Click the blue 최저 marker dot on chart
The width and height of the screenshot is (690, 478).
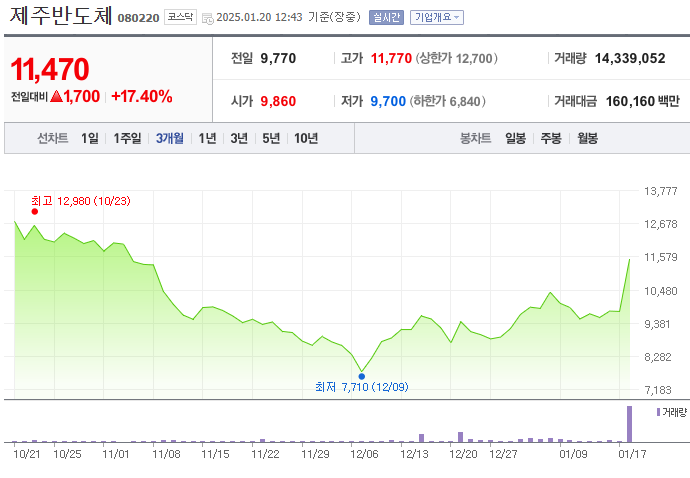tap(362, 376)
